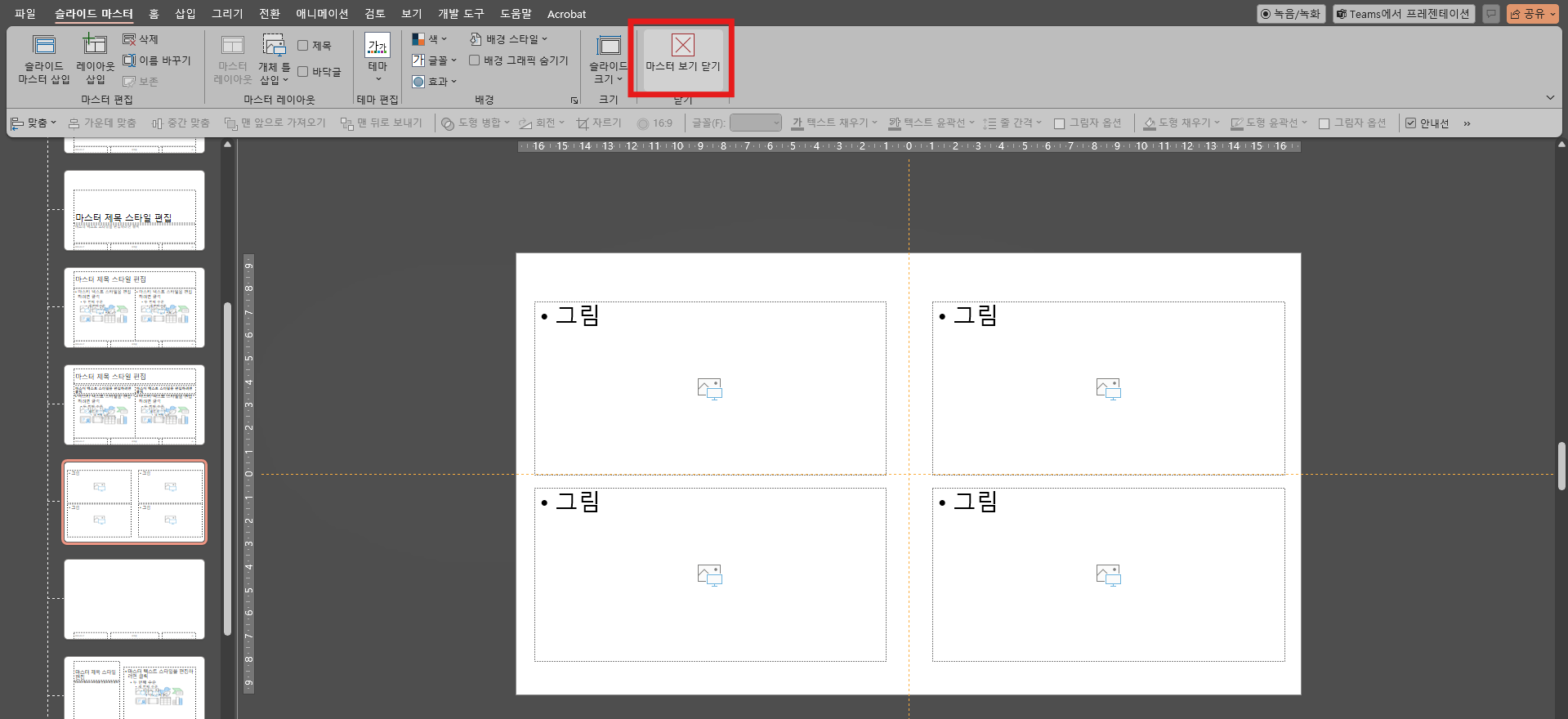The image size is (1568, 719).
Task: Open the Review (검토) tab
Action: [x=375, y=14]
